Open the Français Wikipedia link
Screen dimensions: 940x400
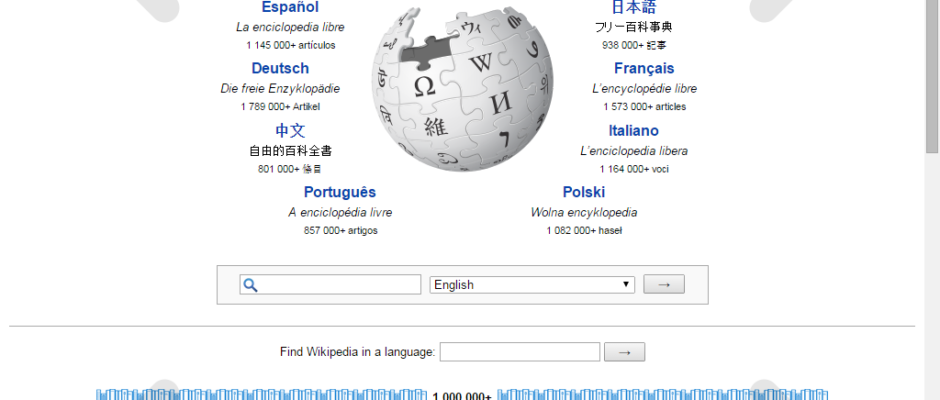[x=644, y=68]
